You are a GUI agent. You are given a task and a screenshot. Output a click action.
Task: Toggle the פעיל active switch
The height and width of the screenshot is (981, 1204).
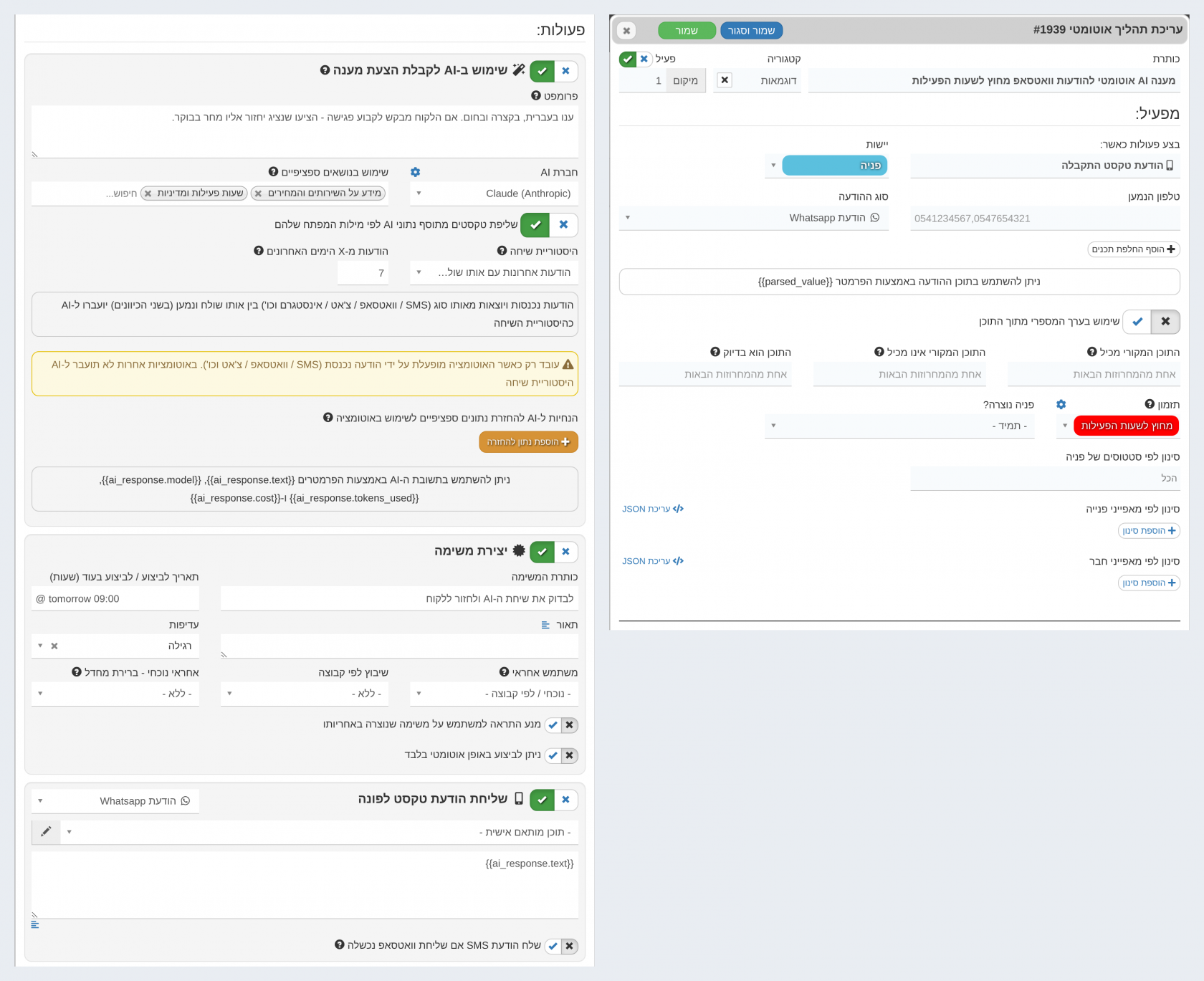tap(636, 59)
